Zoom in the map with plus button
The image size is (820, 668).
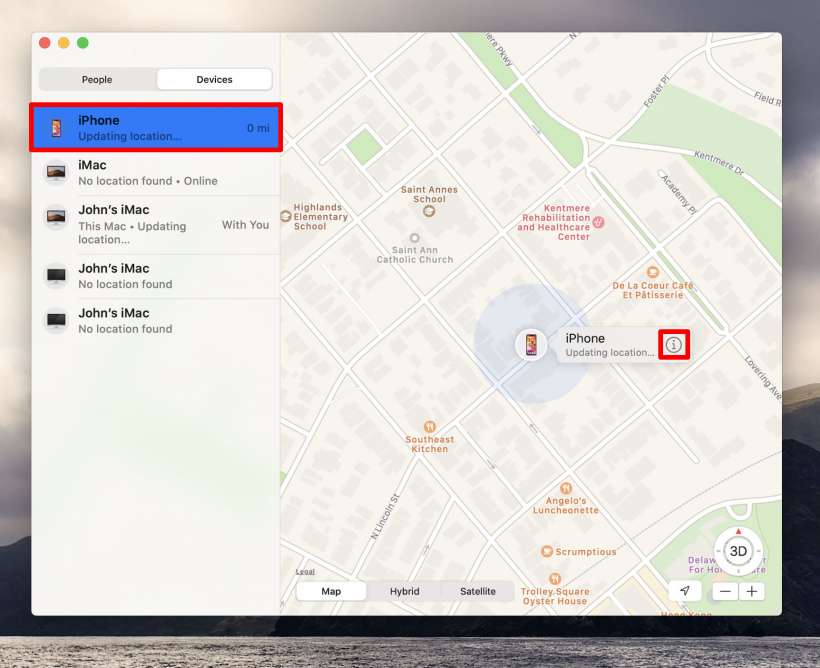[x=752, y=592]
